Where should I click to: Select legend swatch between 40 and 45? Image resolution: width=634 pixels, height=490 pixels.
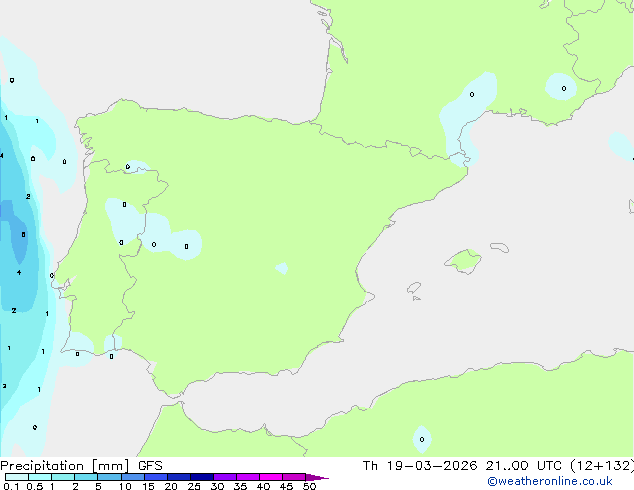coord(271,477)
